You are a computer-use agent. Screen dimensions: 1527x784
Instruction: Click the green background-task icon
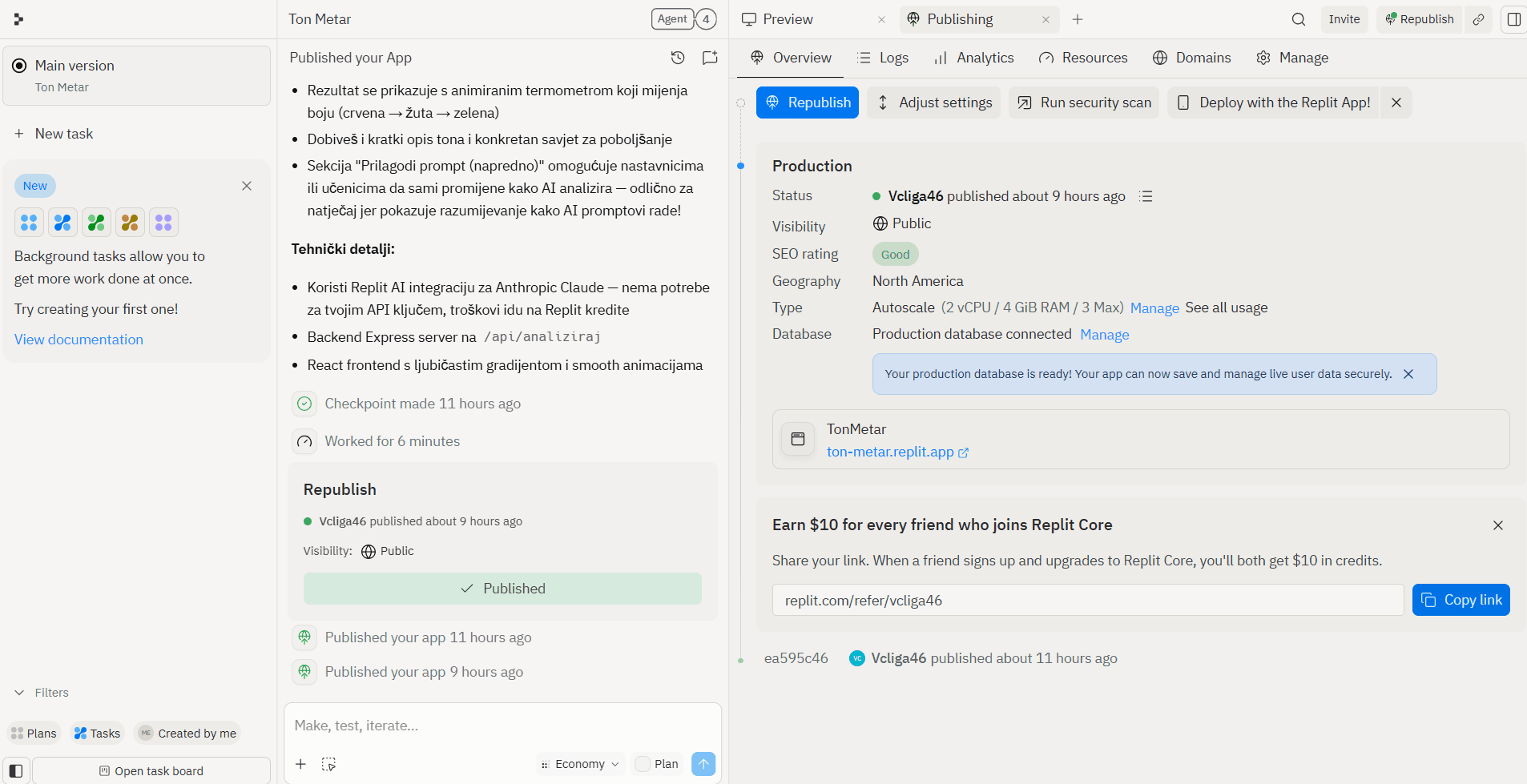(96, 223)
